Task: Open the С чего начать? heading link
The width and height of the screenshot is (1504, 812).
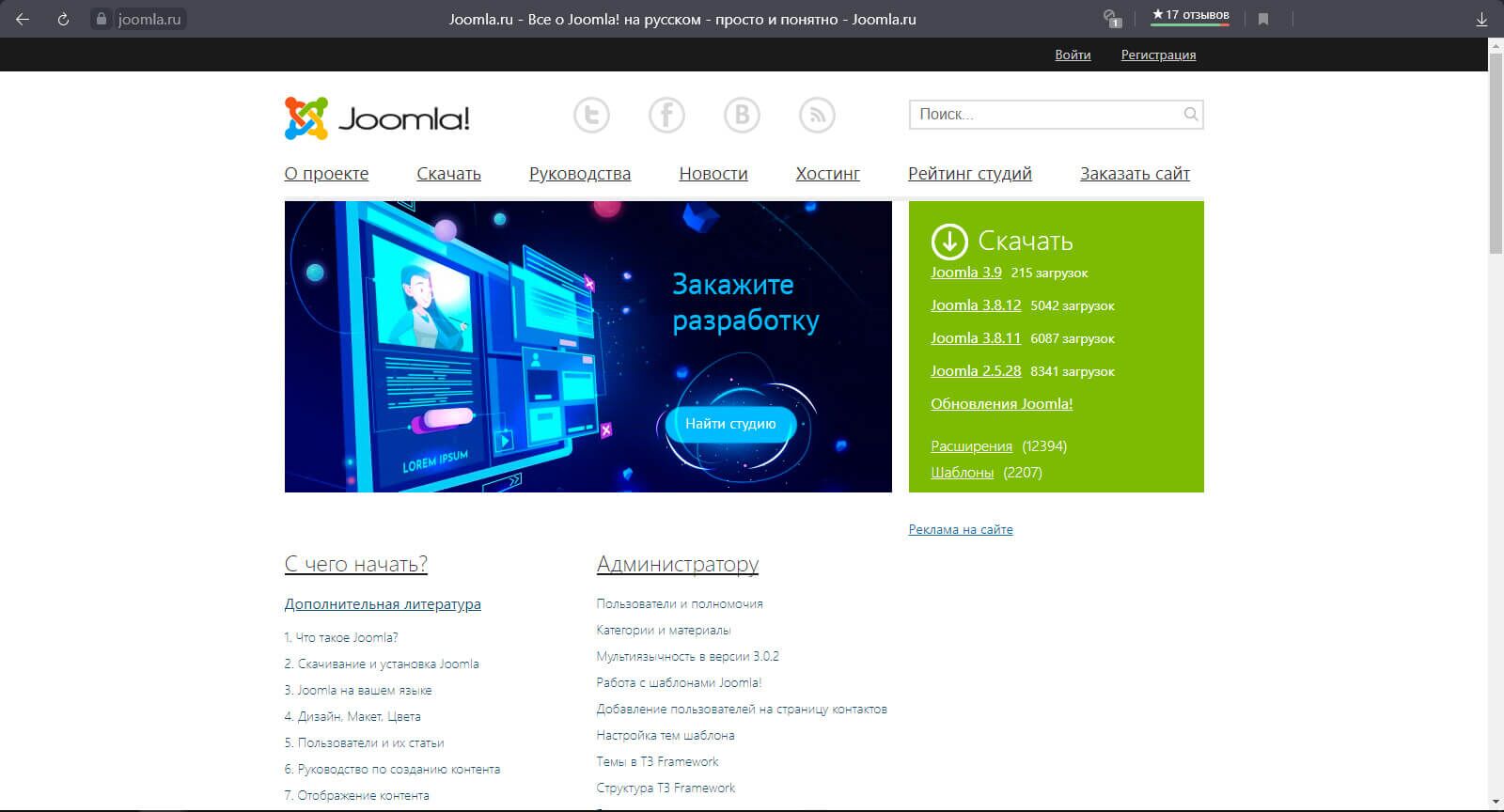Action: coord(356,564)
